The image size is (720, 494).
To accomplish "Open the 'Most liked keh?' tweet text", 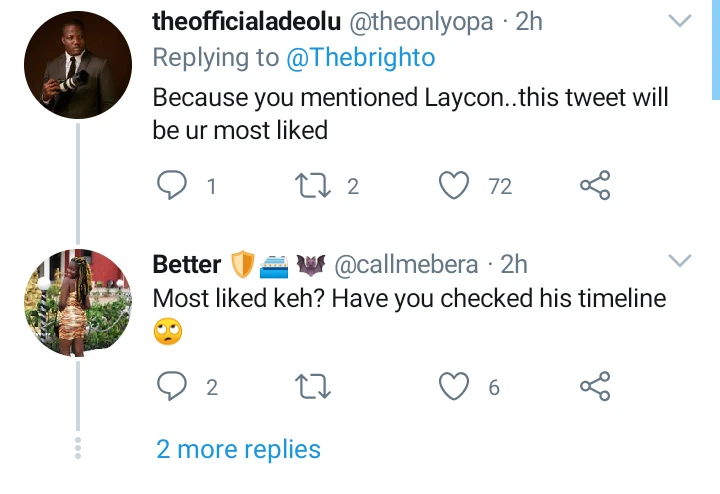I will [409, 314].
